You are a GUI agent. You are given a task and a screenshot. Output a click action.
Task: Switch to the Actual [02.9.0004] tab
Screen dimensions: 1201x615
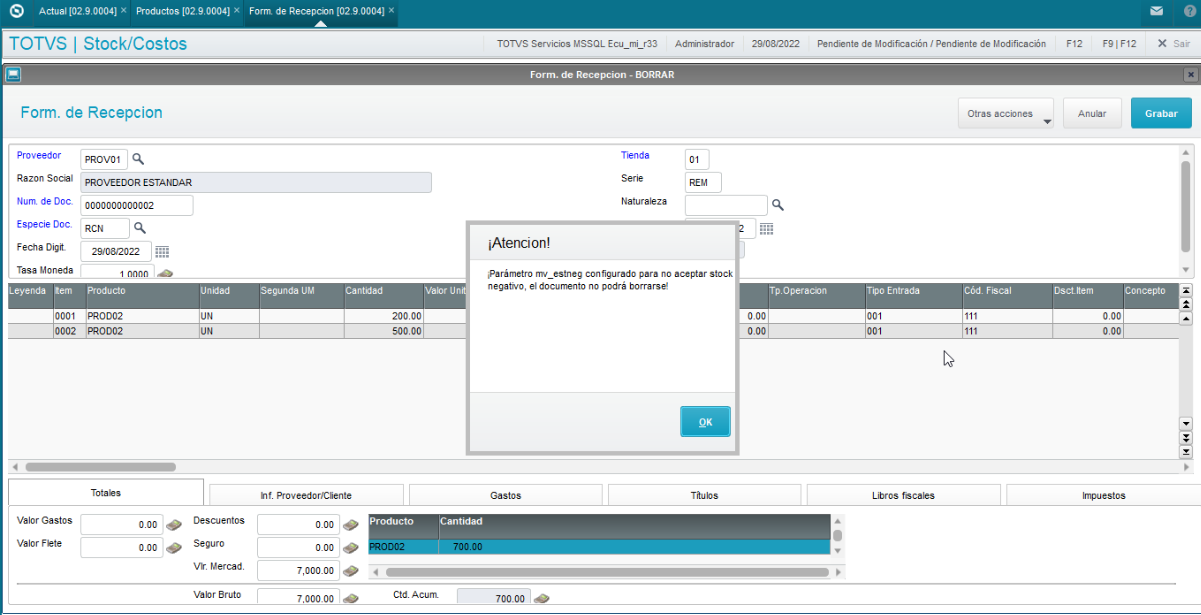click(x=76, y=10)
